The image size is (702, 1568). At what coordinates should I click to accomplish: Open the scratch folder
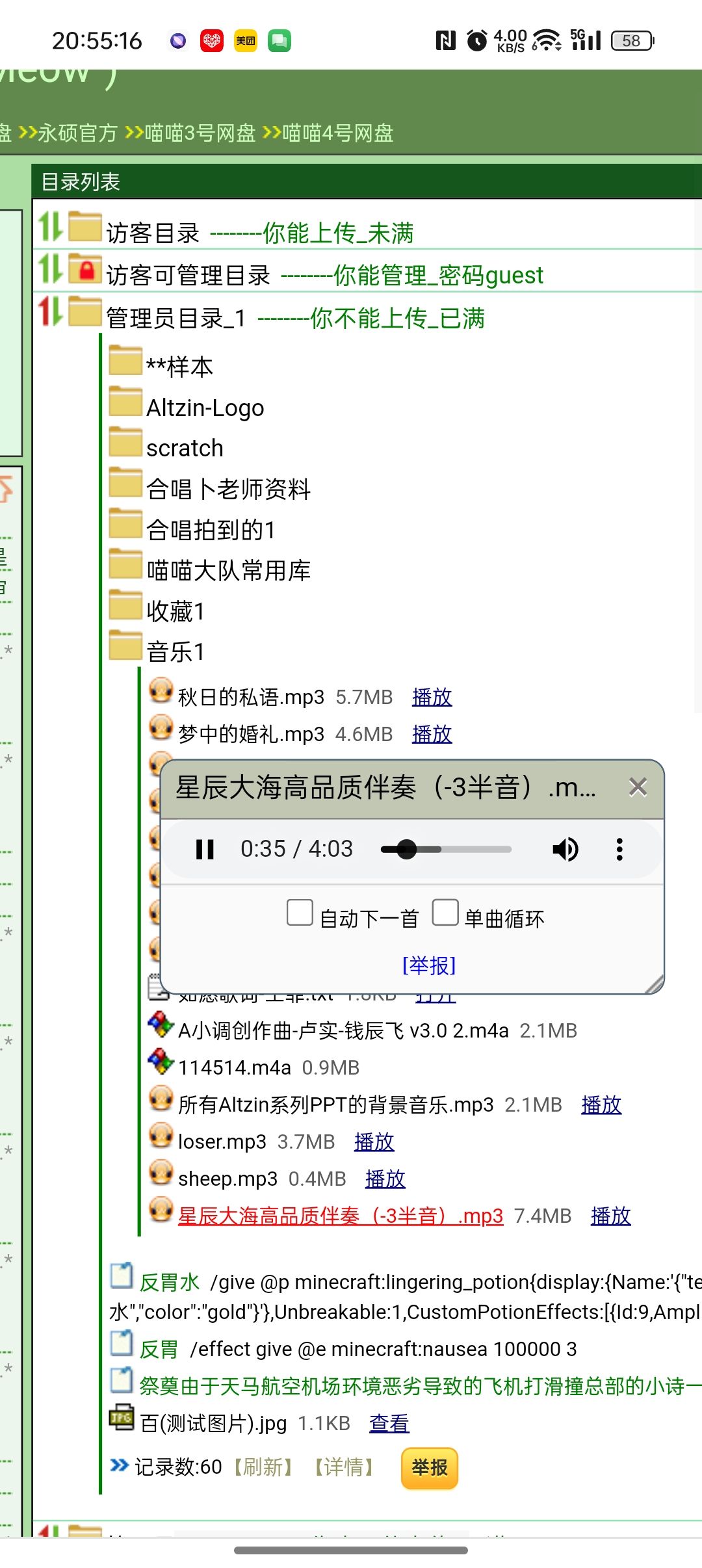(x=185, y=448)
